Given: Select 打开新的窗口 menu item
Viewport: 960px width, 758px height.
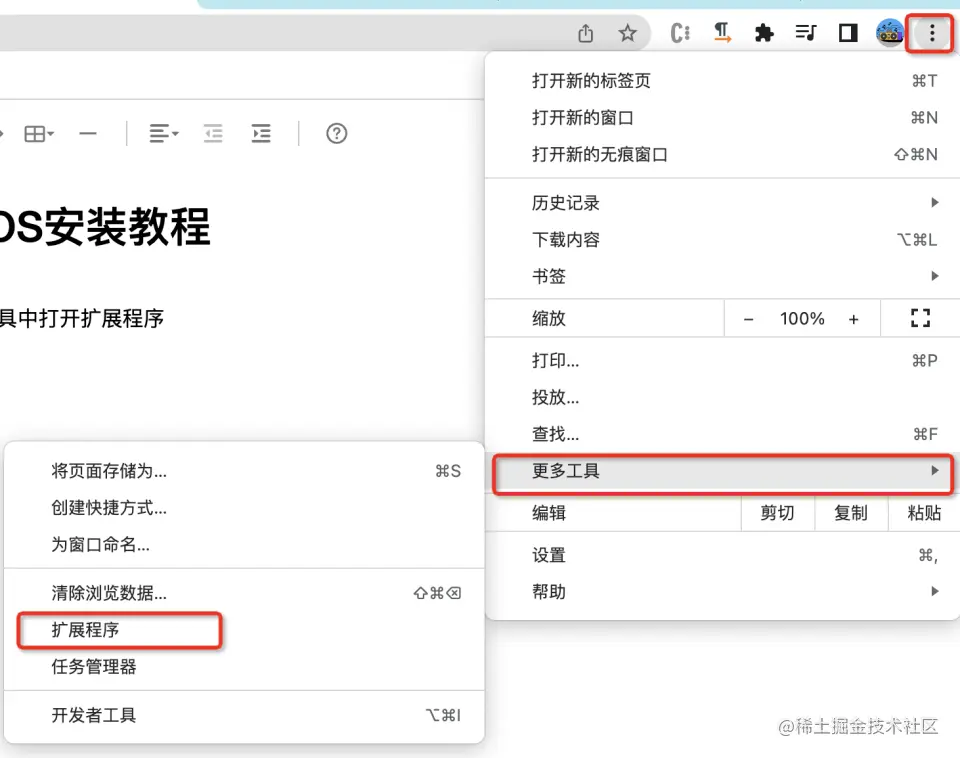Looking at the screenshot, I should pos(722,118).
